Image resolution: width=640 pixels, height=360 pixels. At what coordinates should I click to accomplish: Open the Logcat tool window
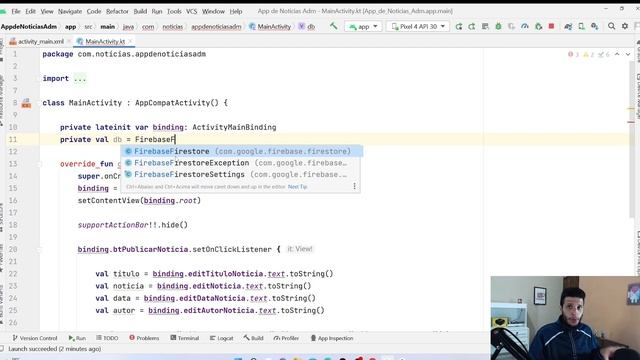point(222,338)
